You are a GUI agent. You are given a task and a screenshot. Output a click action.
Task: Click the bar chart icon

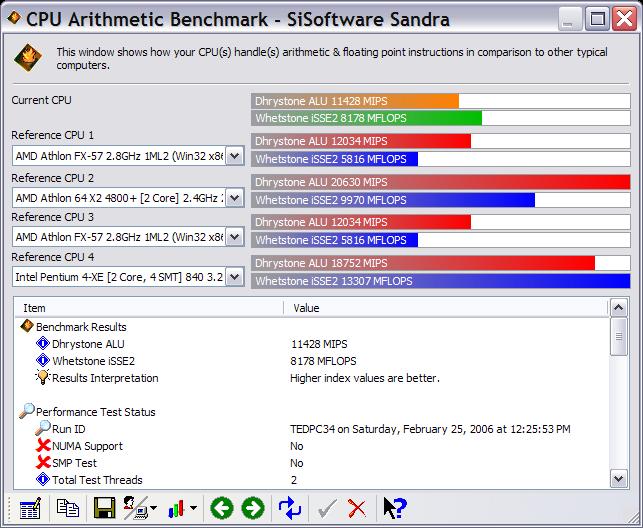click(x=176, y=508)
